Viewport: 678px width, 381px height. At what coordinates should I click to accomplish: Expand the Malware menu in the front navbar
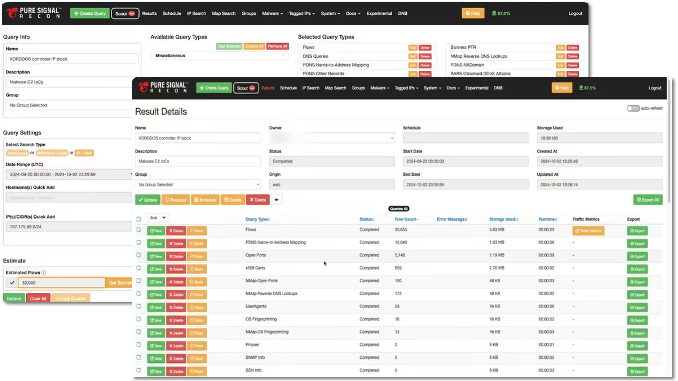[380, 88]
